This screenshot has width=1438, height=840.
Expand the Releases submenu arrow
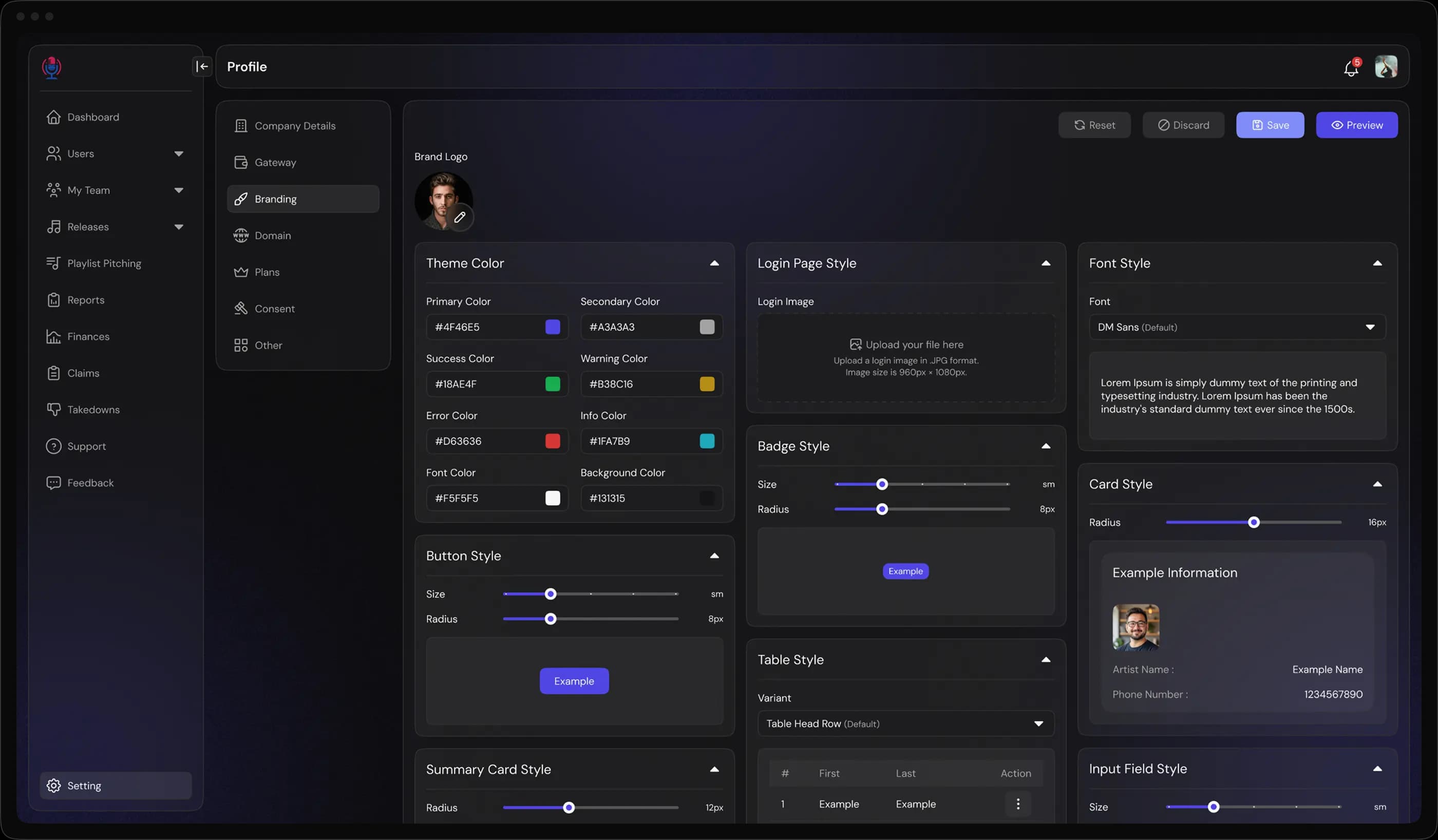(x=179, y=226)
